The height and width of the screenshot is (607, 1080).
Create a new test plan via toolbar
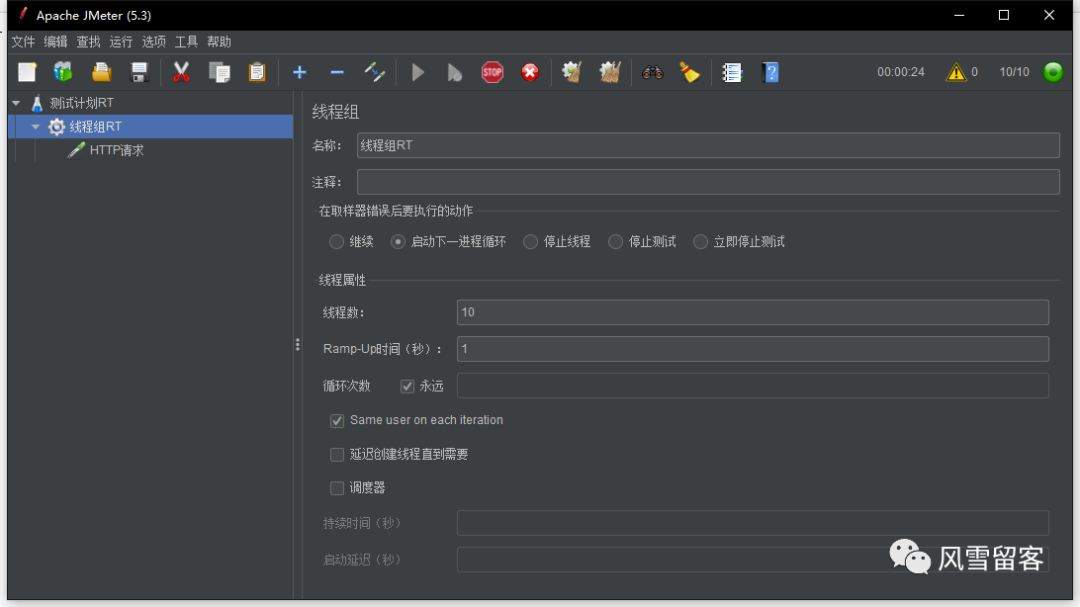tap(27, 72)
